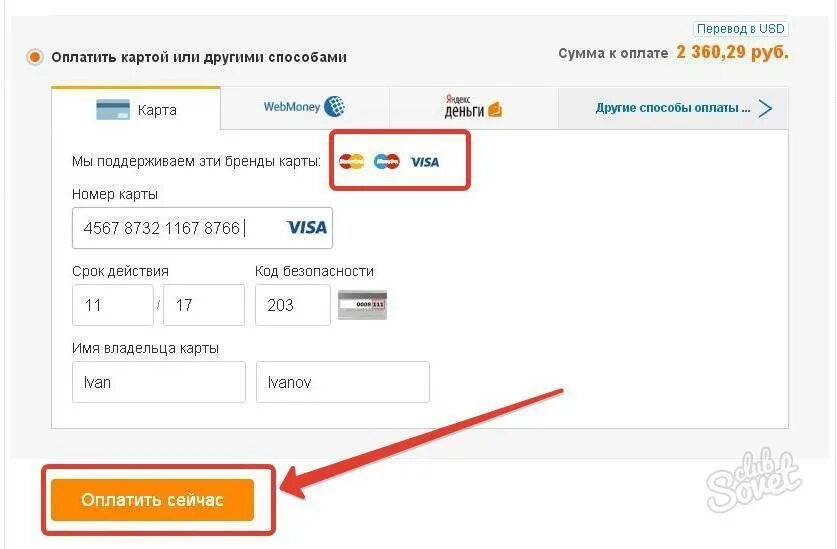Select the Оплатить картой или другими способами radio button
The height and width of the screenshot is (549, 837).
(35, 57)
